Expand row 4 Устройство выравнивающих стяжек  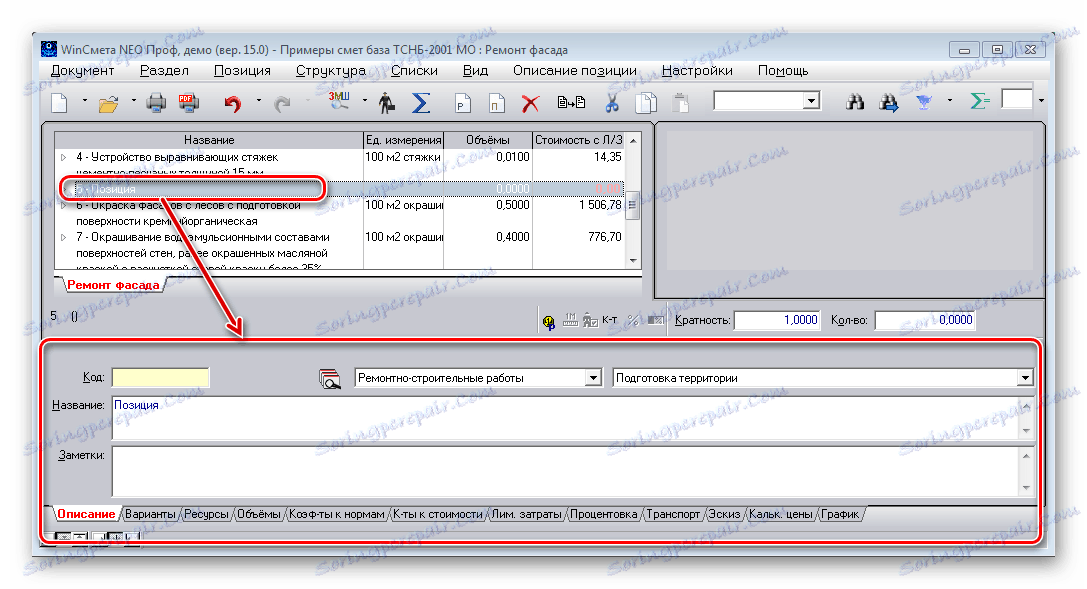click(63, 157)
